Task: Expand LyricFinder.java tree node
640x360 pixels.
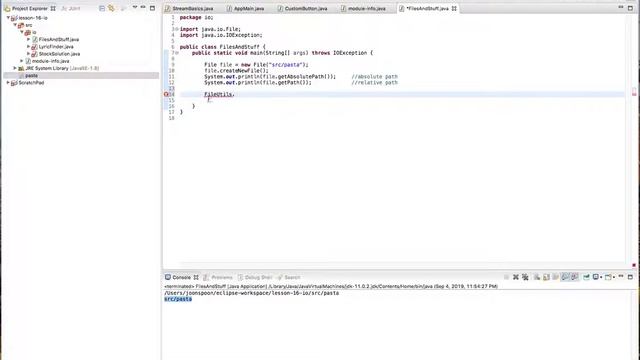Action: [x=29, y=47]
